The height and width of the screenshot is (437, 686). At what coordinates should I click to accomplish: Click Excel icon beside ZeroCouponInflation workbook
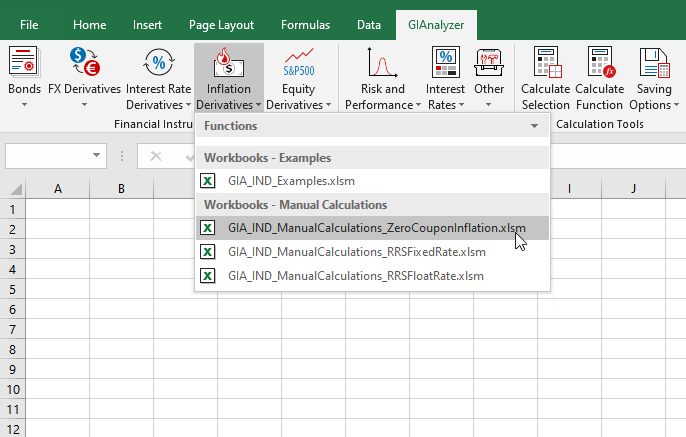pos(208,228)
